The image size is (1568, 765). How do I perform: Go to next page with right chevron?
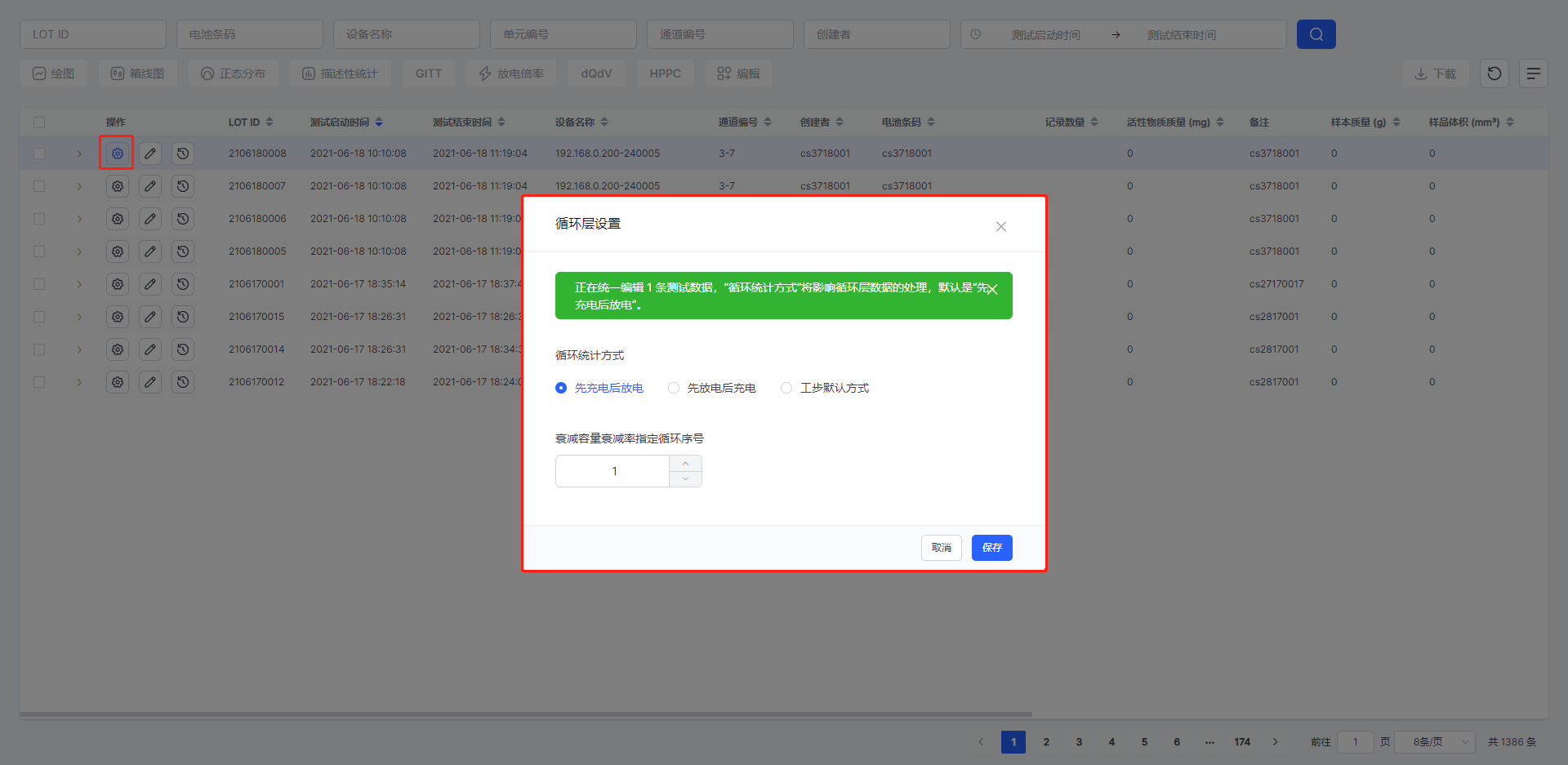coord(1275,742)
